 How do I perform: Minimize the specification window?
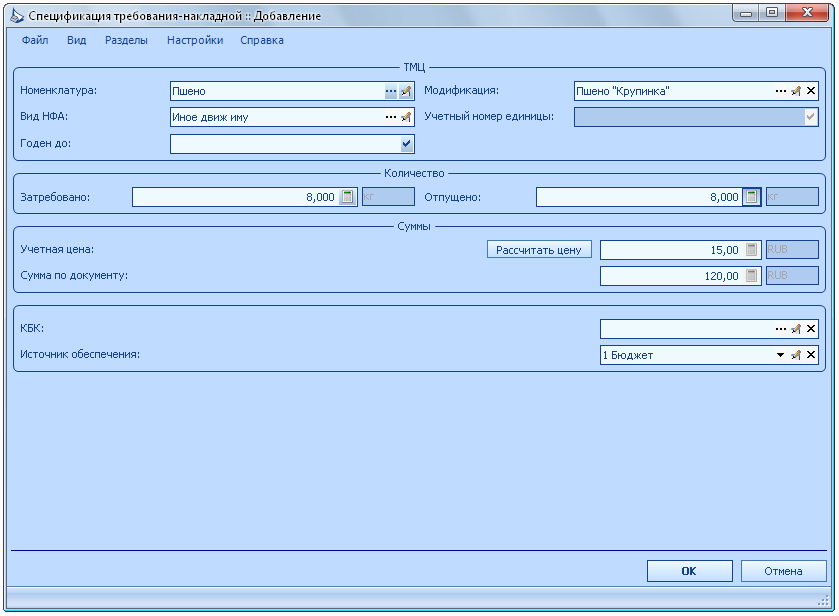coord(746,13)
